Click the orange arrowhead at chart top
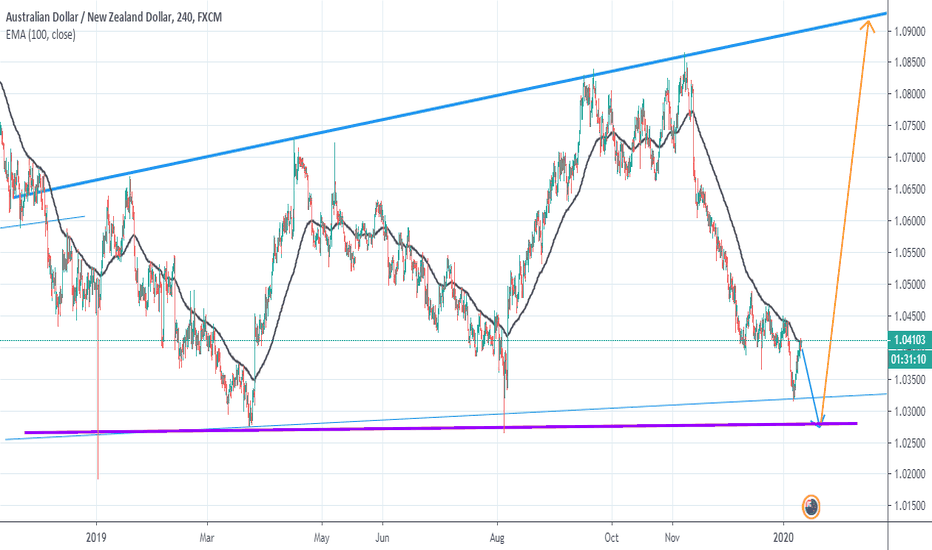The height and width of the screenshot is (550, 932). (866, 26)
